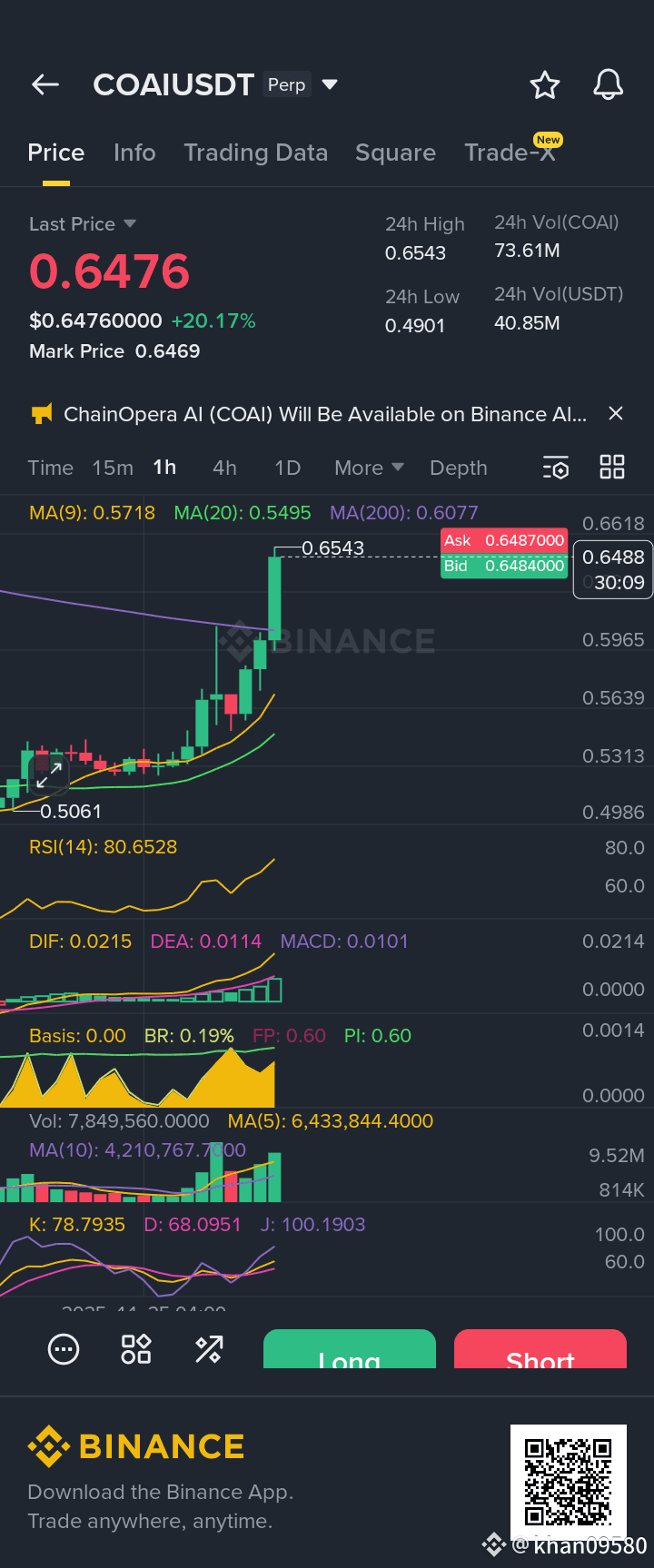Viewport: 654px width, 1568px height.
Task: Tap the COAIUSDT pair title
Action: [173, 84]
